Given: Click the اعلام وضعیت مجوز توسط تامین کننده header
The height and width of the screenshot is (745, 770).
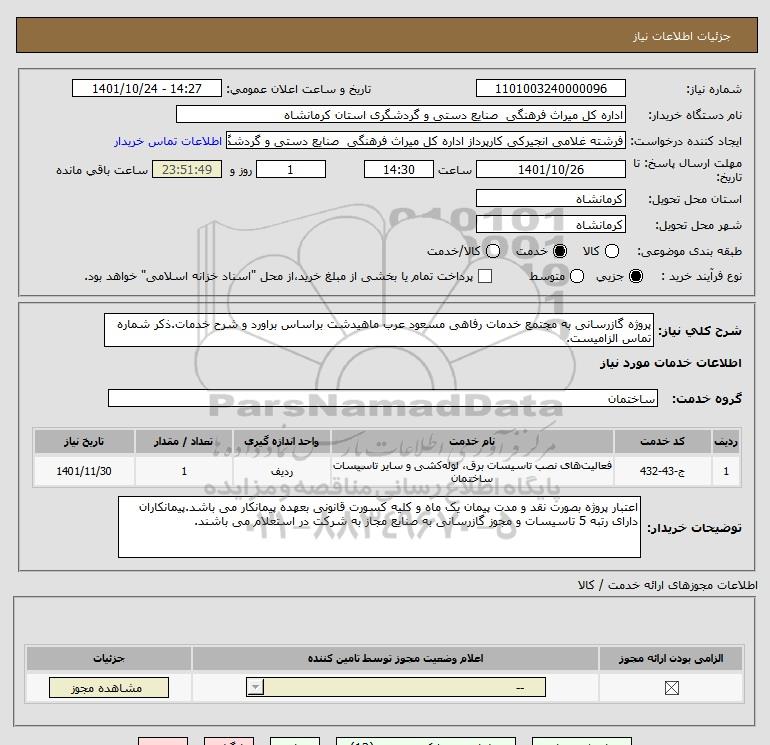Looking at the screenshot, I should click(x=395, y=658).
